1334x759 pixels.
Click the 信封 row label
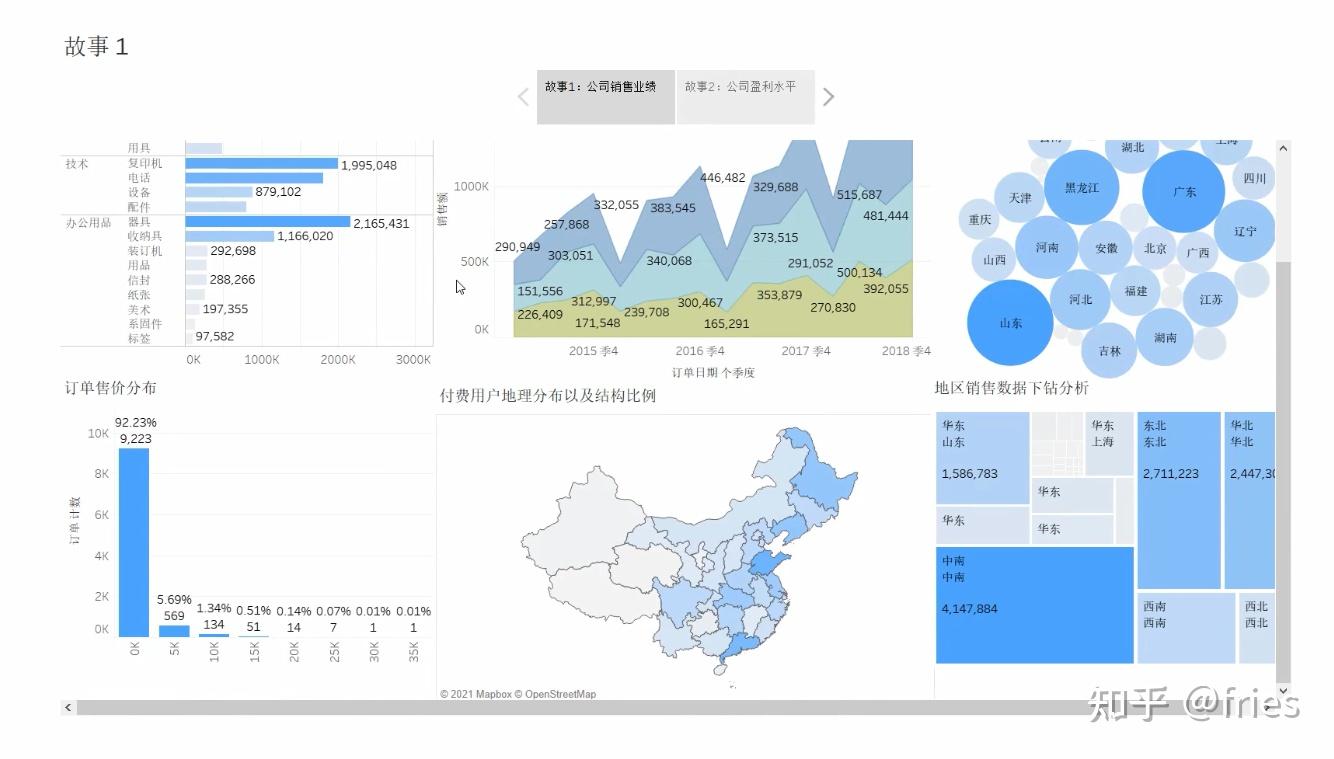click(139, 280)
